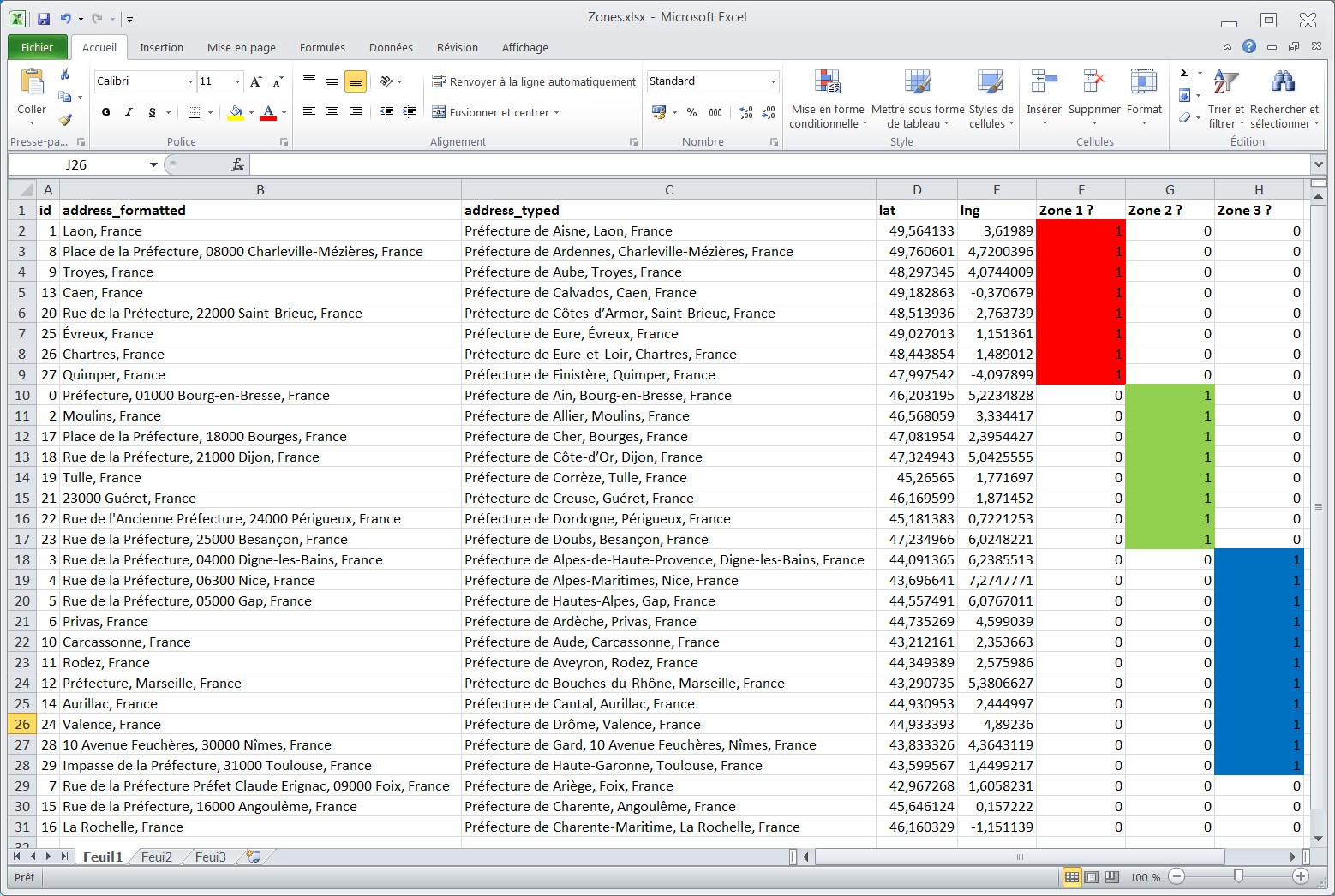Click the zoom slider handle

[x=1238, y=876]
